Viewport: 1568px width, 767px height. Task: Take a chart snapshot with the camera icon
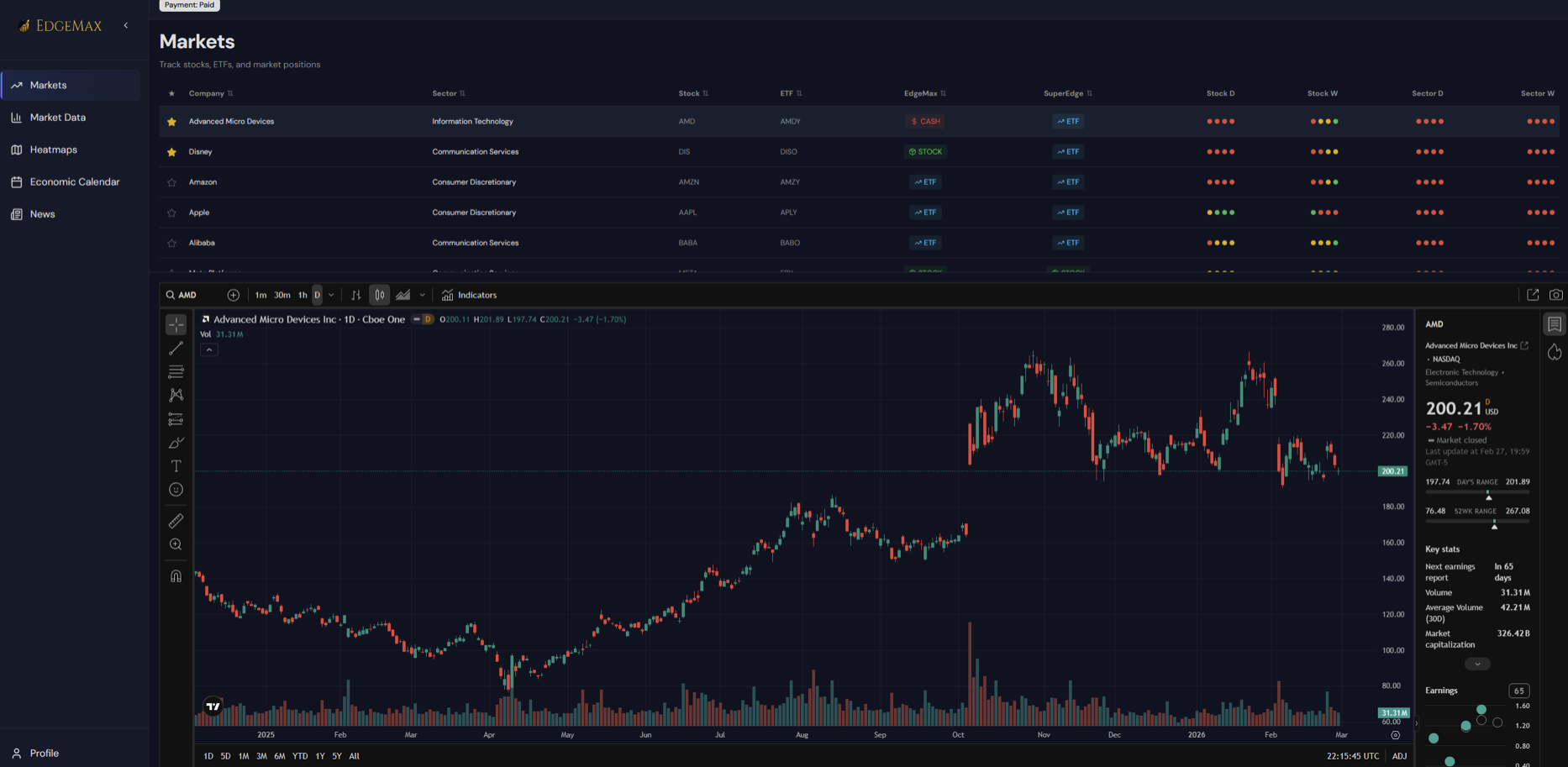click(x=1556, y=295)
